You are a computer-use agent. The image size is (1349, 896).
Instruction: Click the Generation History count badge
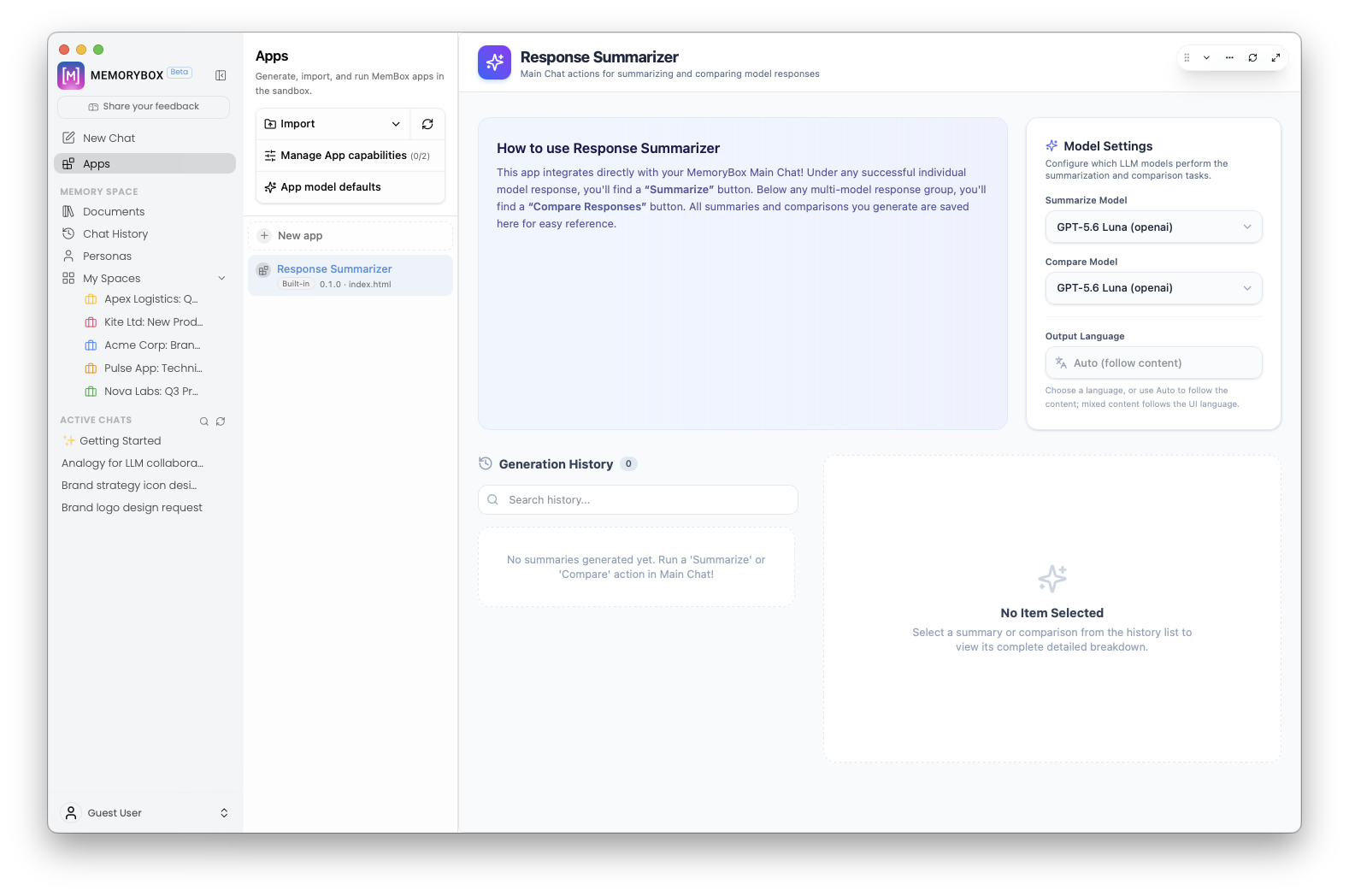pyautogui.click(x=628, y=463)
